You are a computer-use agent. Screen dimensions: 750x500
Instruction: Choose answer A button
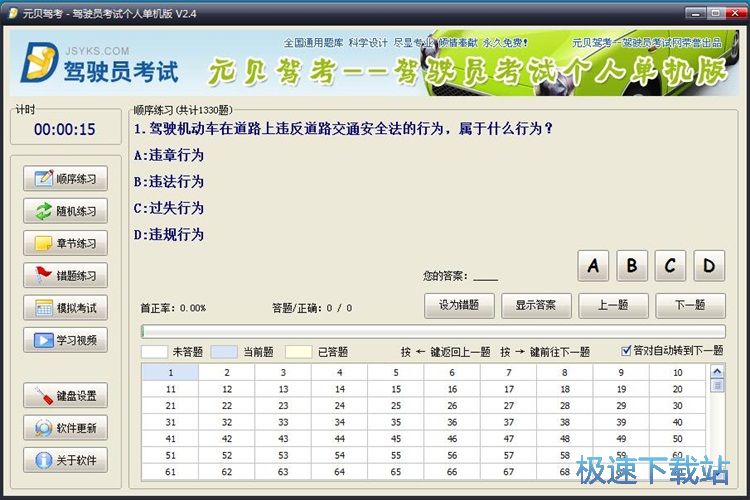click(594, 266)
